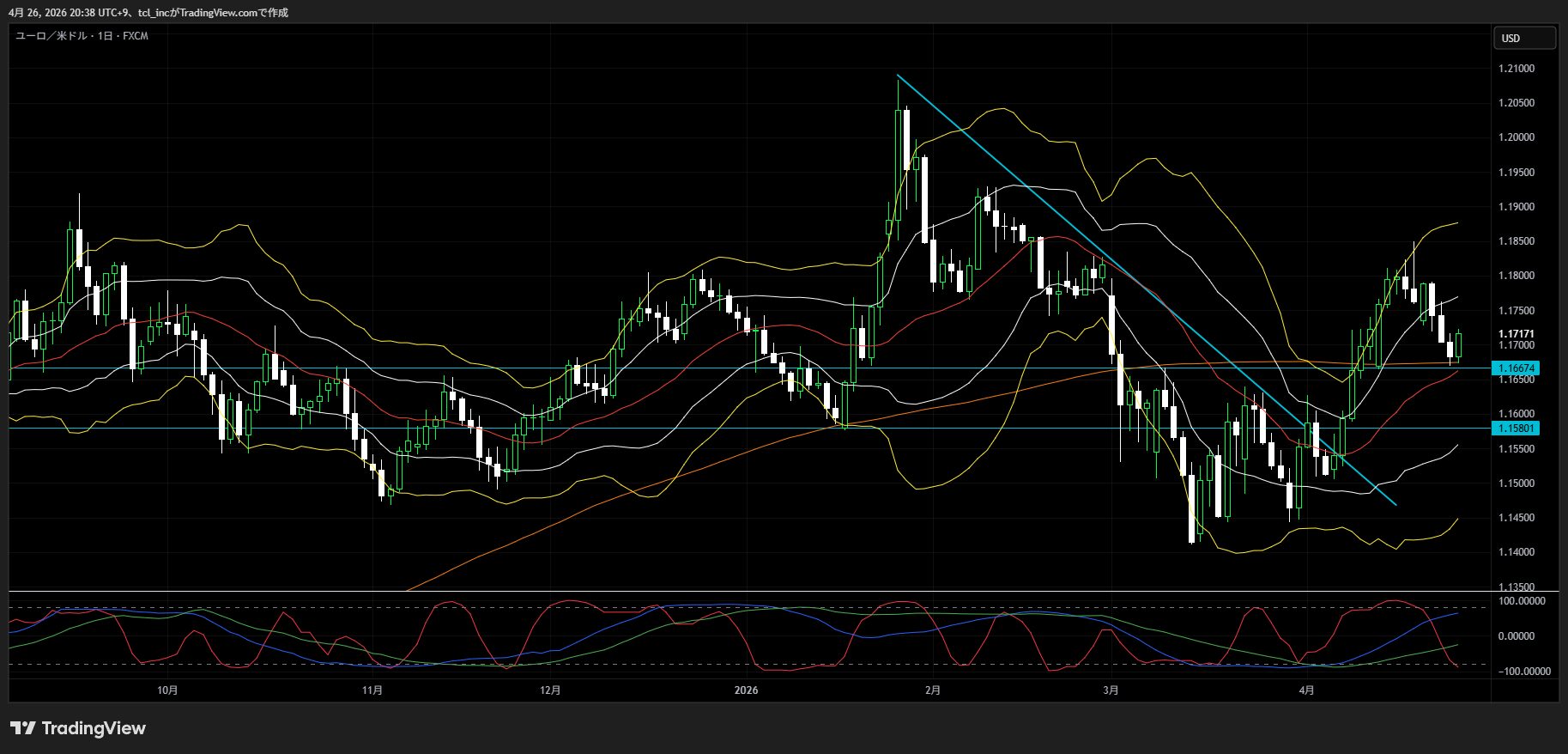Click the 2026 year marker
Screen dimensions: 1568x754
(747, 690)
